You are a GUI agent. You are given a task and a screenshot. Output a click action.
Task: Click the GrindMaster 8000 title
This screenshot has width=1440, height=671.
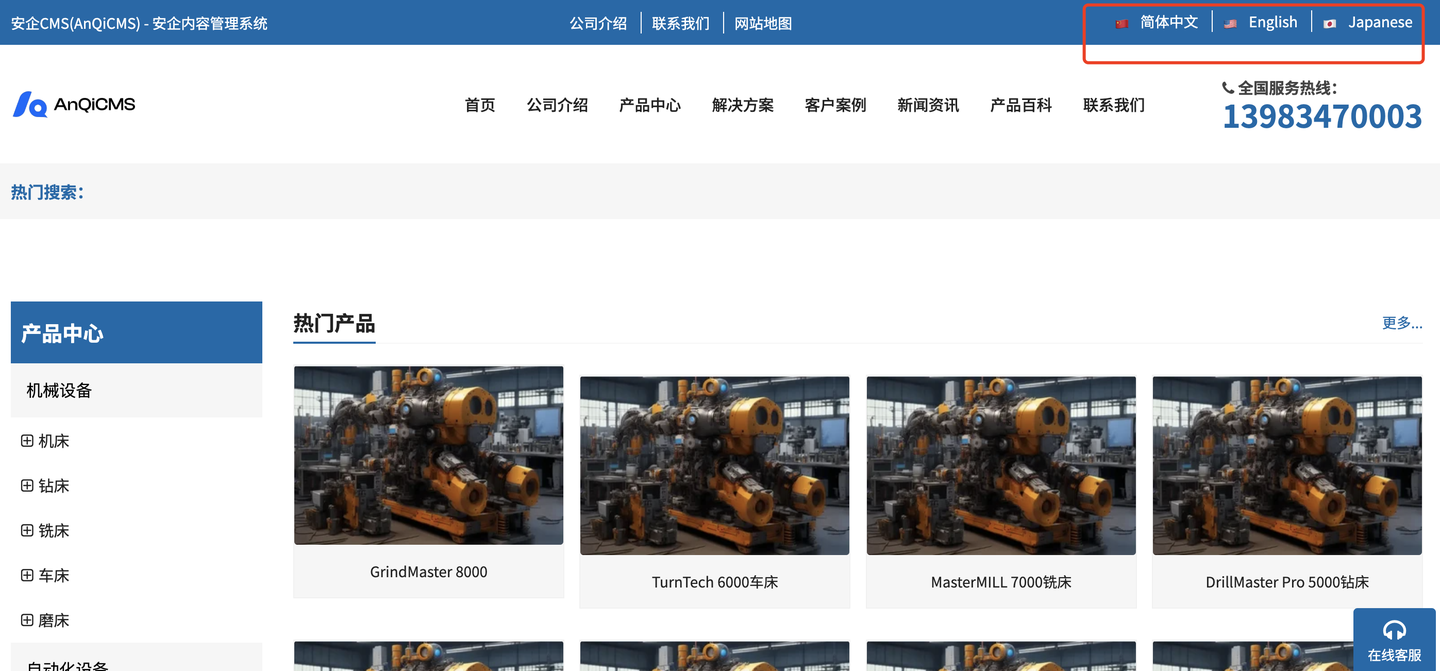click(x=429, y=572)
